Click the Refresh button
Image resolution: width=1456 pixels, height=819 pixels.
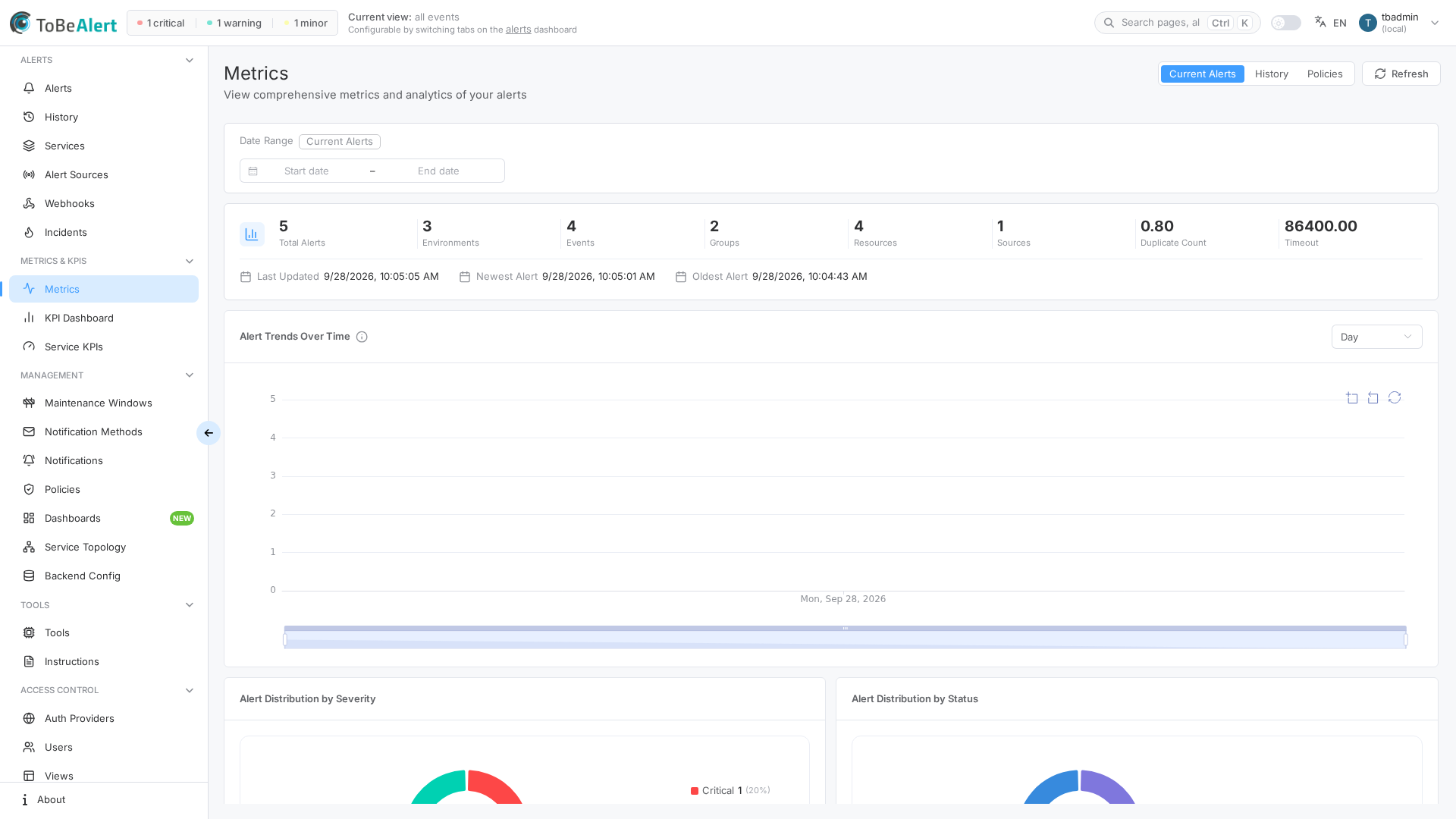tap(1401, 74)
